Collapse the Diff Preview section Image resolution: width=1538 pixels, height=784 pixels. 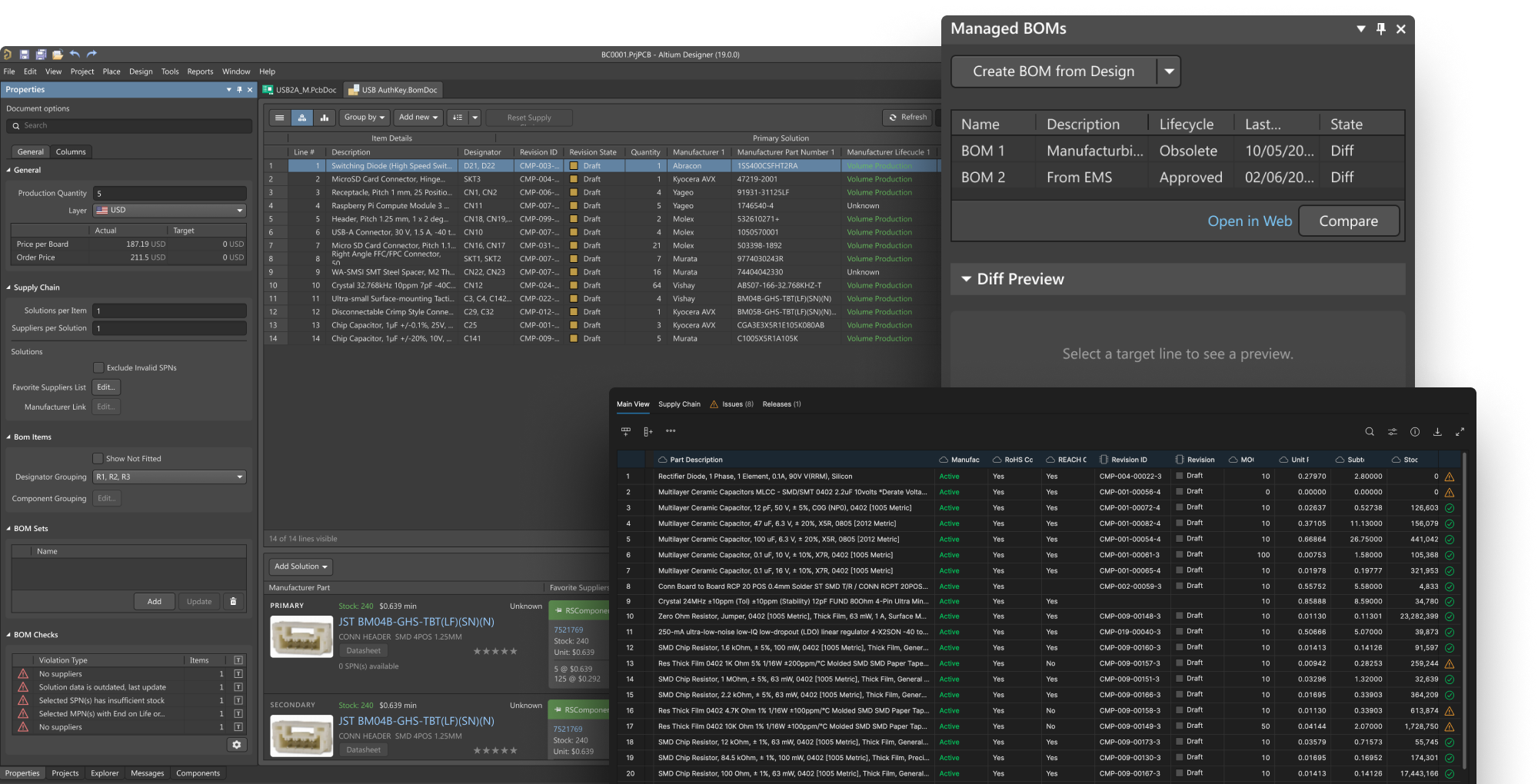[966, 279]
